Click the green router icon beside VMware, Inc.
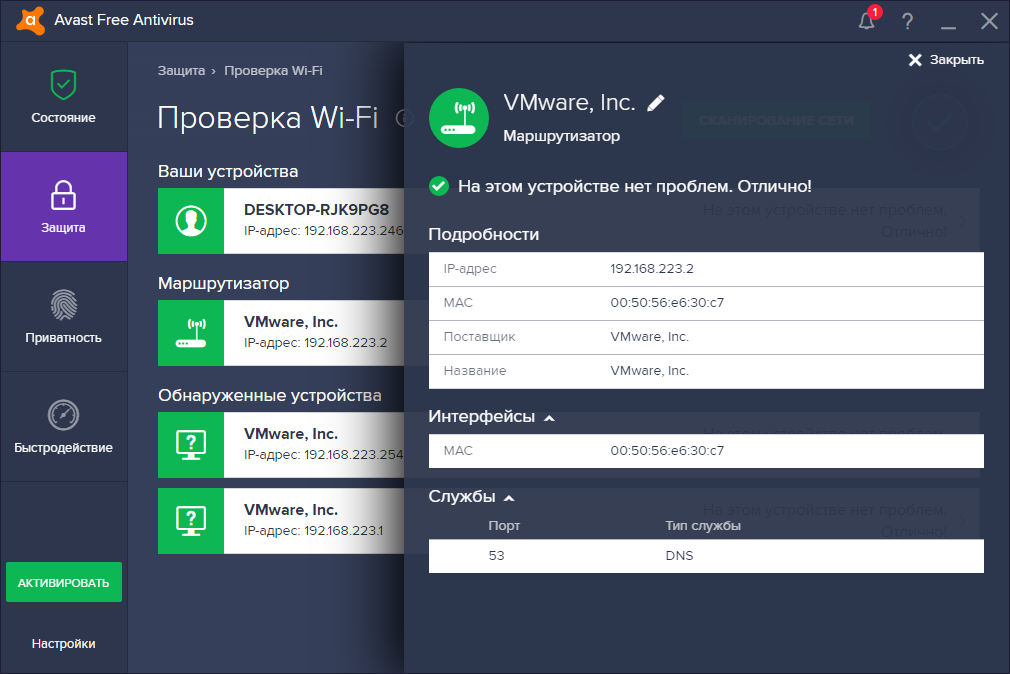Image resolution: width=1010 pixels, height=674 pixels. point(458,117)
